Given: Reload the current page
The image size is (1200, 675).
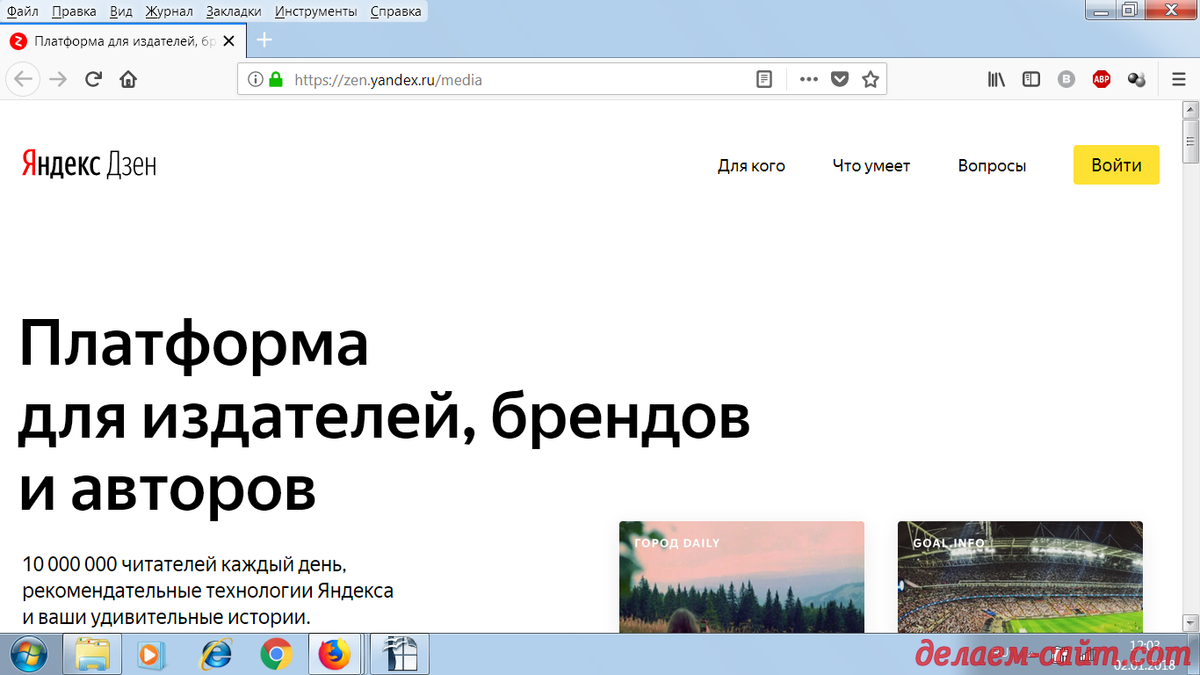Looking at the screenshot, I should (x=94, y=80).
